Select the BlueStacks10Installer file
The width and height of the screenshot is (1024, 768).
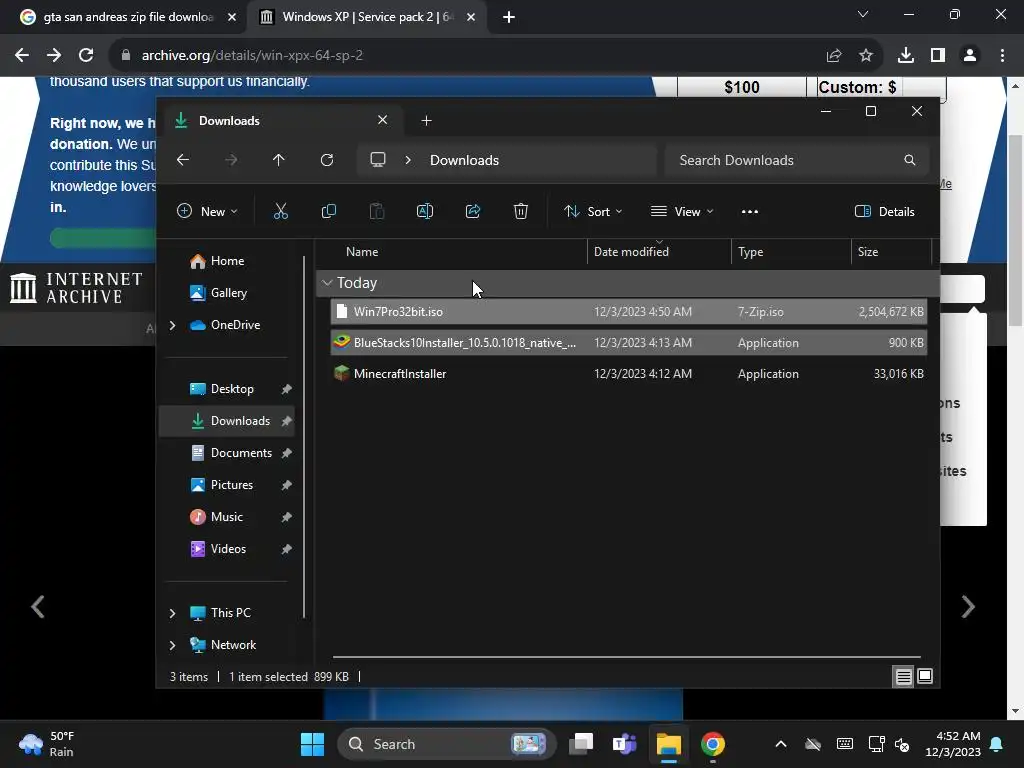pos(628,343)
